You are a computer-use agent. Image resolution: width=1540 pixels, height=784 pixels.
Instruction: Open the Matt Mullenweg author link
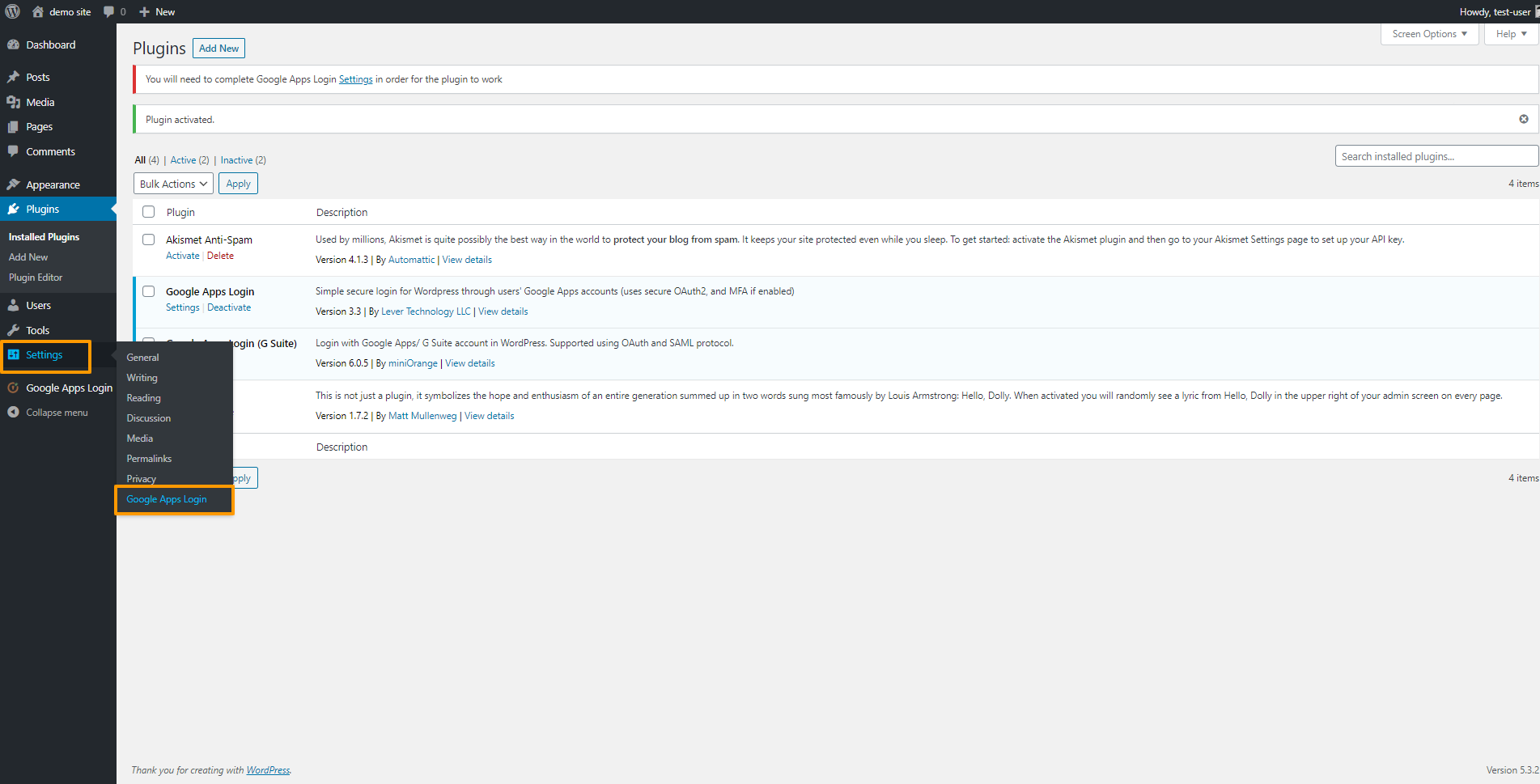pyautogui.click(x=422, y=416)
